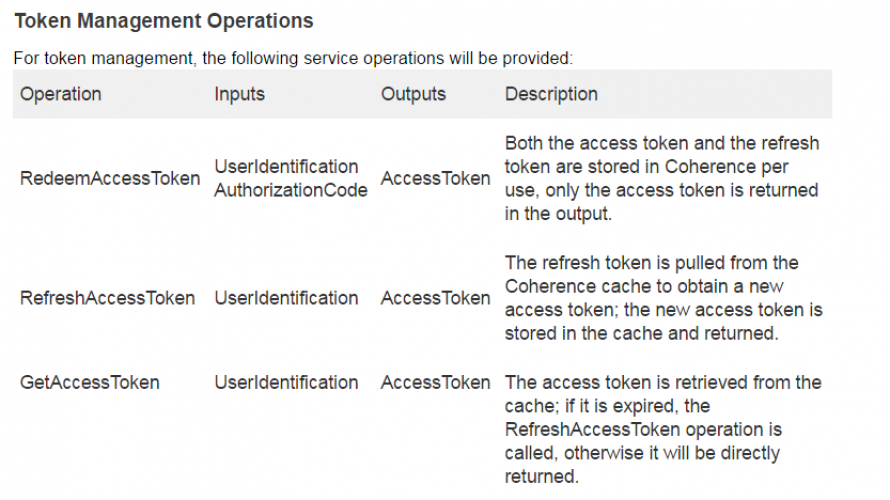Click AccessToken output in the RedeemAccessToken row
This screenshot has height=500, width=890.
point(435,178)
